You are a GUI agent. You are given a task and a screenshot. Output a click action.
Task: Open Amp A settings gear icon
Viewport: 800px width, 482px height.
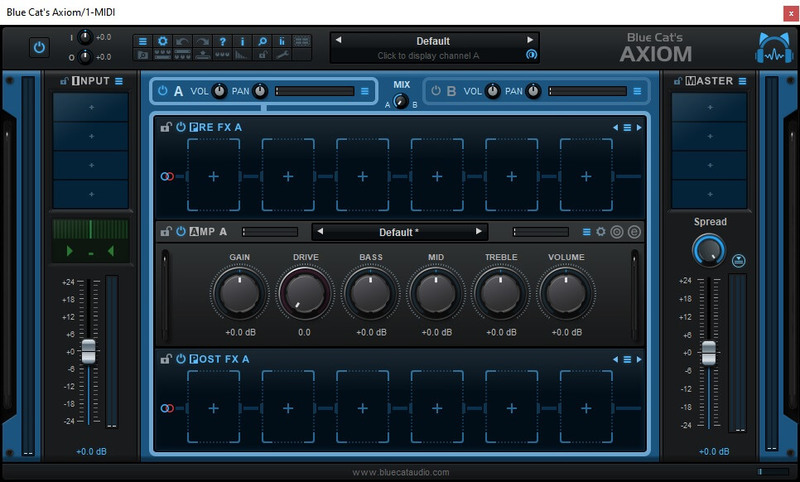point(601,232)
